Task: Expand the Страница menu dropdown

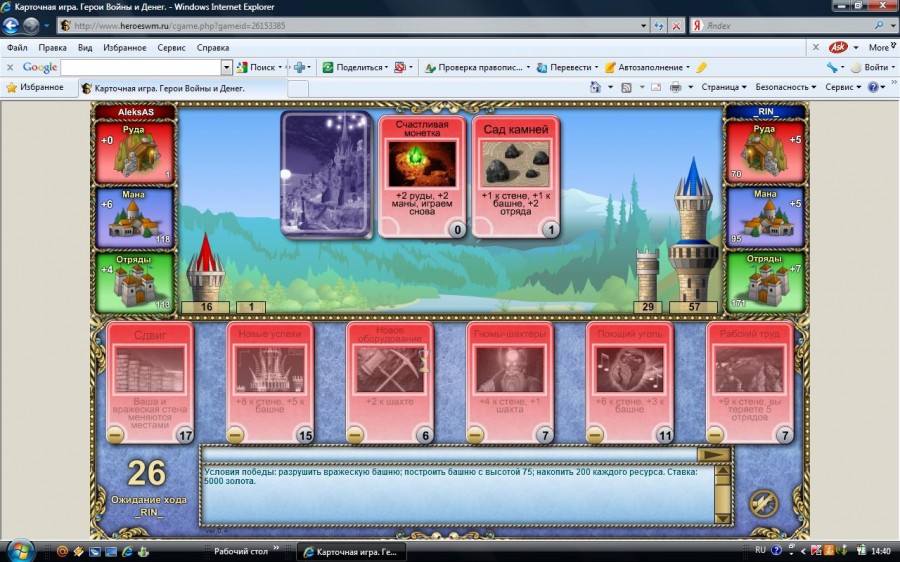Action: (x=723, y=87)
